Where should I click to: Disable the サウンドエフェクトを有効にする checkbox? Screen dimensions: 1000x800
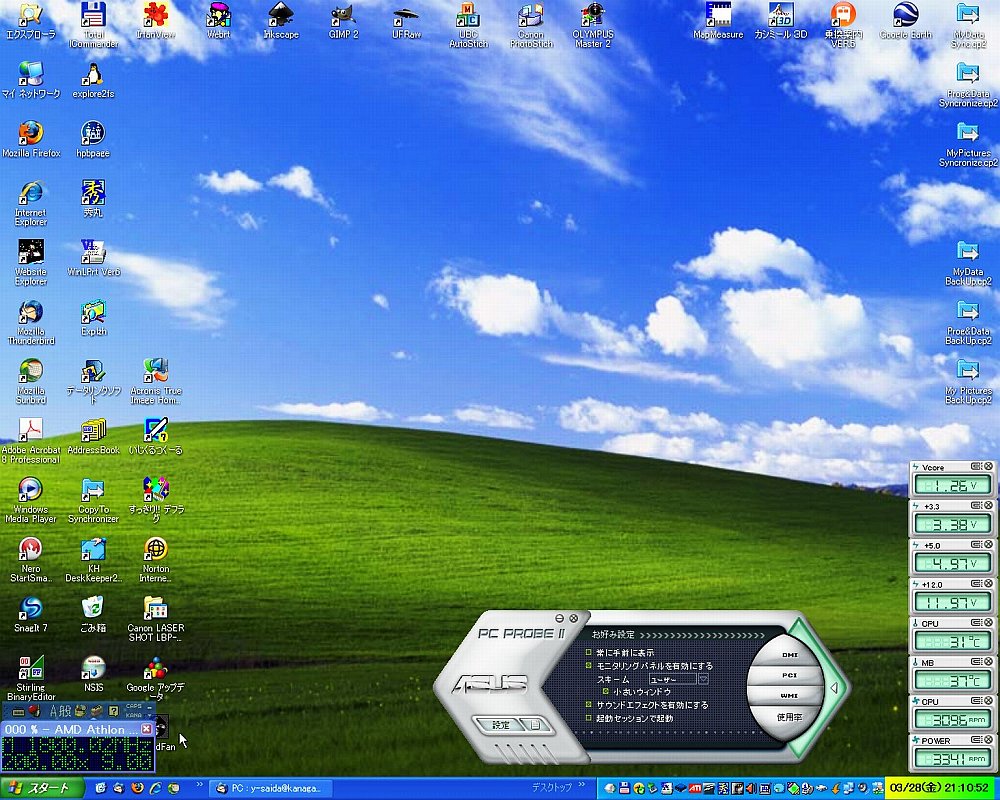(589, 704)
